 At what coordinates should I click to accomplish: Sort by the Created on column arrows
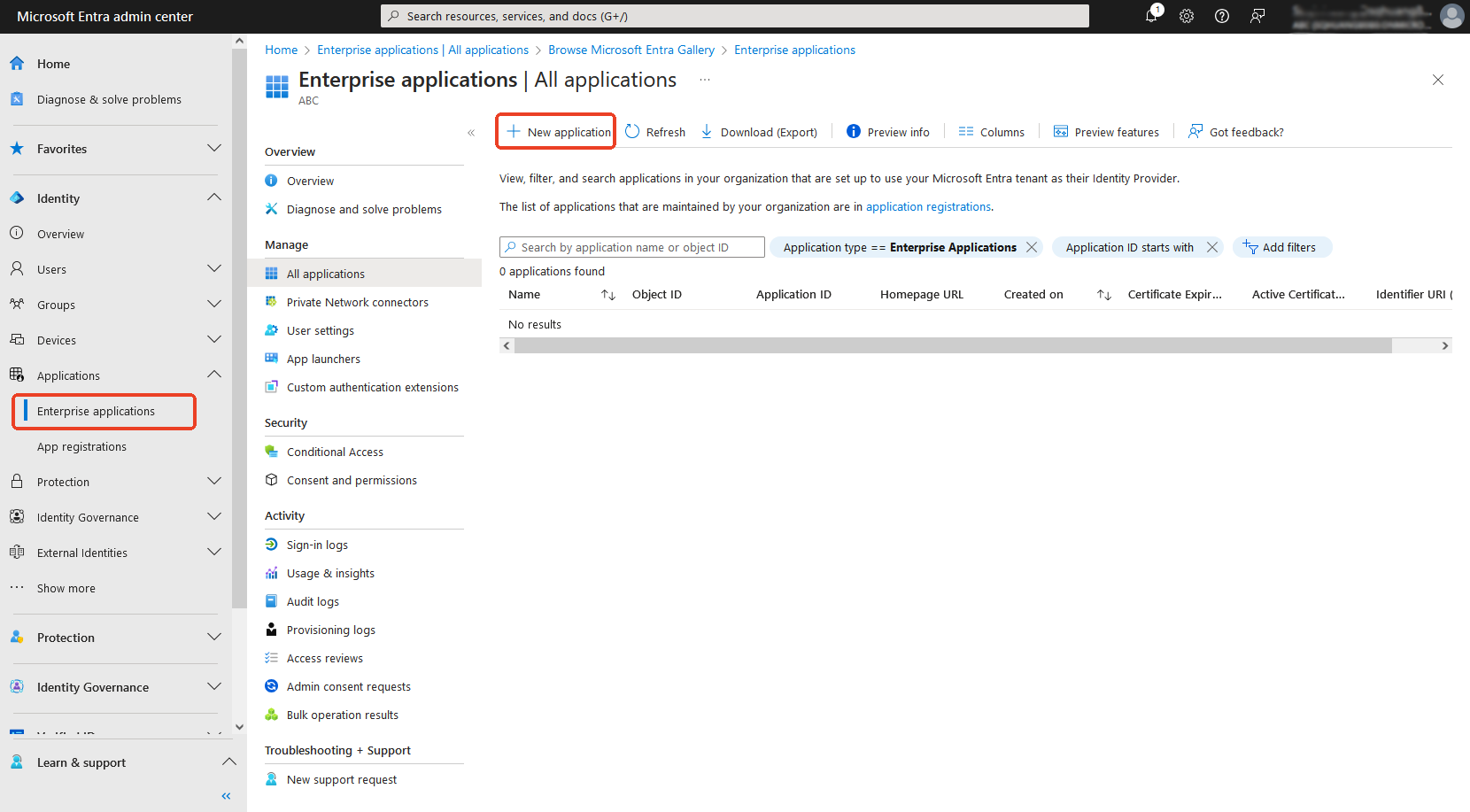[x=1103, y=295]
